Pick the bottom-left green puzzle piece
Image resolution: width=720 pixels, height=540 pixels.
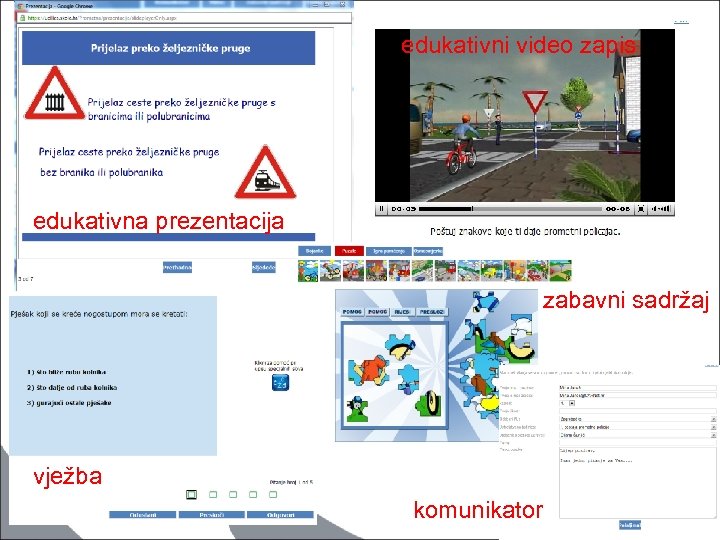point(357,410)
